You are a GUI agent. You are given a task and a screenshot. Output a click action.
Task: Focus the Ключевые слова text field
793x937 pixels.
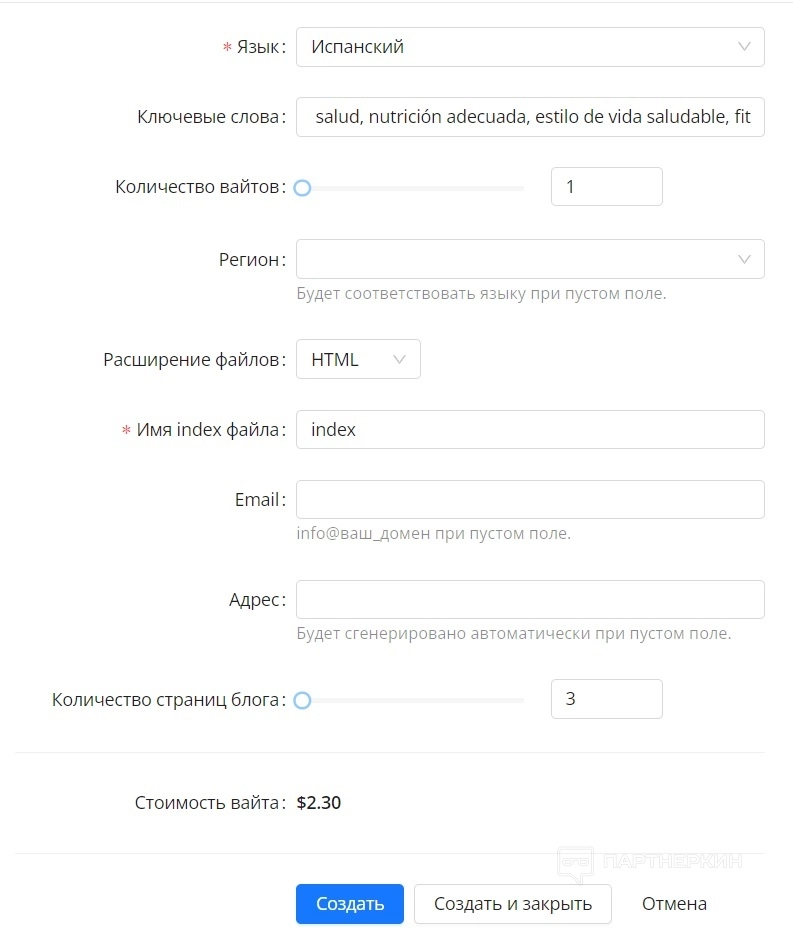[530, 117]
